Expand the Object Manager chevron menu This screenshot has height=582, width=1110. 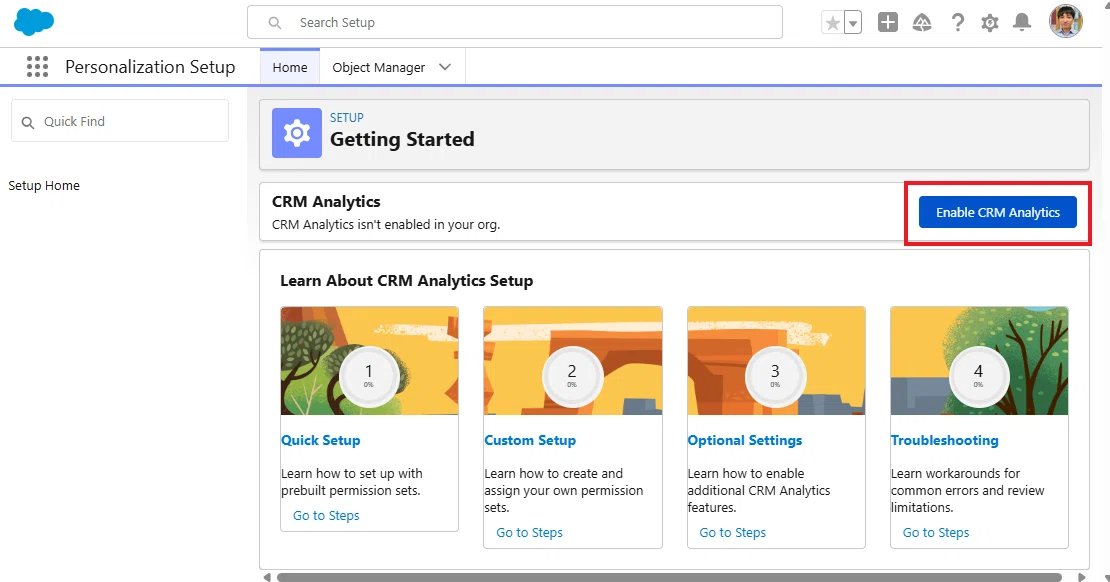coord(445,67)
